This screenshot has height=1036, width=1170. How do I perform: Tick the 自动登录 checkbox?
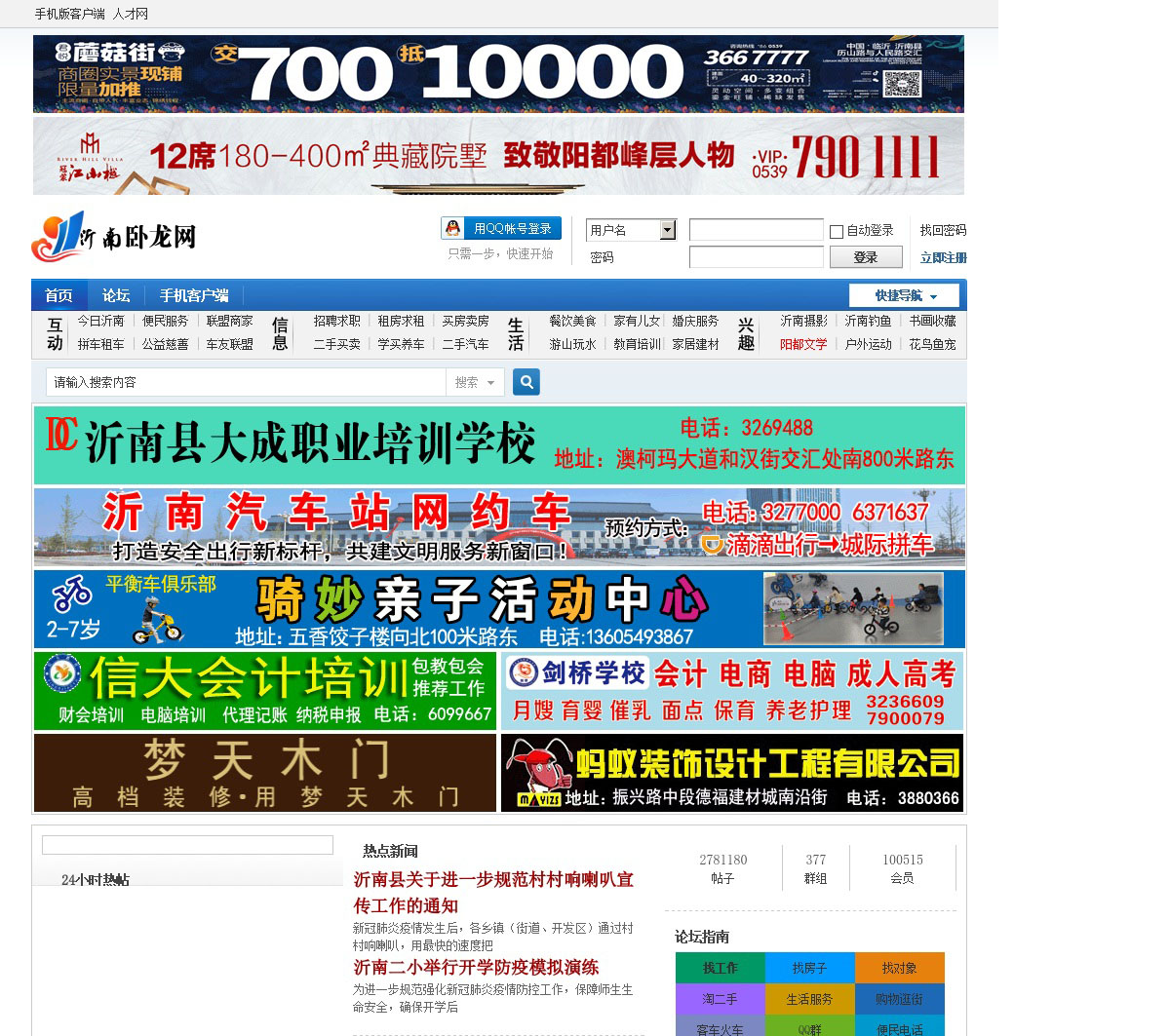pyautogui.click(x=837, y=232)
